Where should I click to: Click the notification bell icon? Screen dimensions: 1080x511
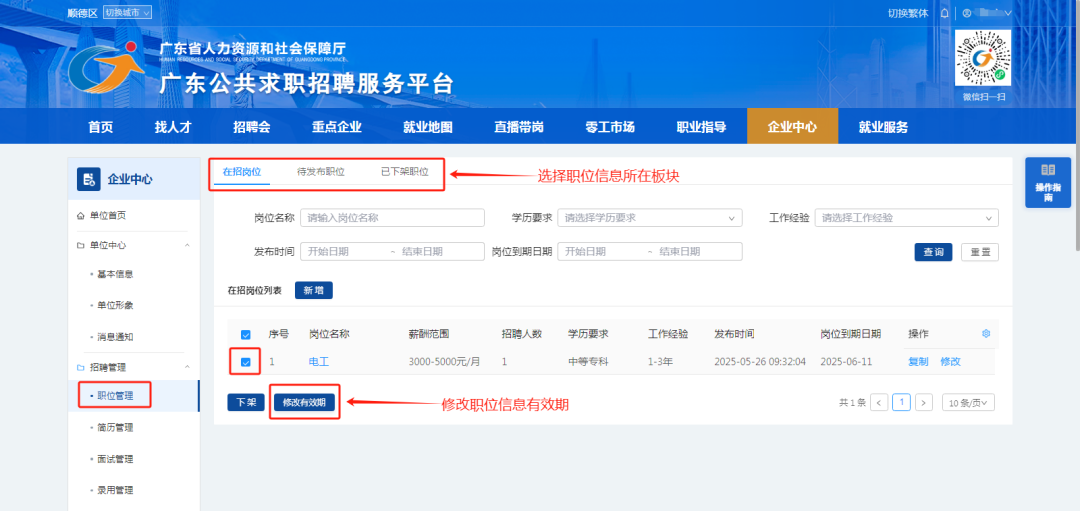944,13
